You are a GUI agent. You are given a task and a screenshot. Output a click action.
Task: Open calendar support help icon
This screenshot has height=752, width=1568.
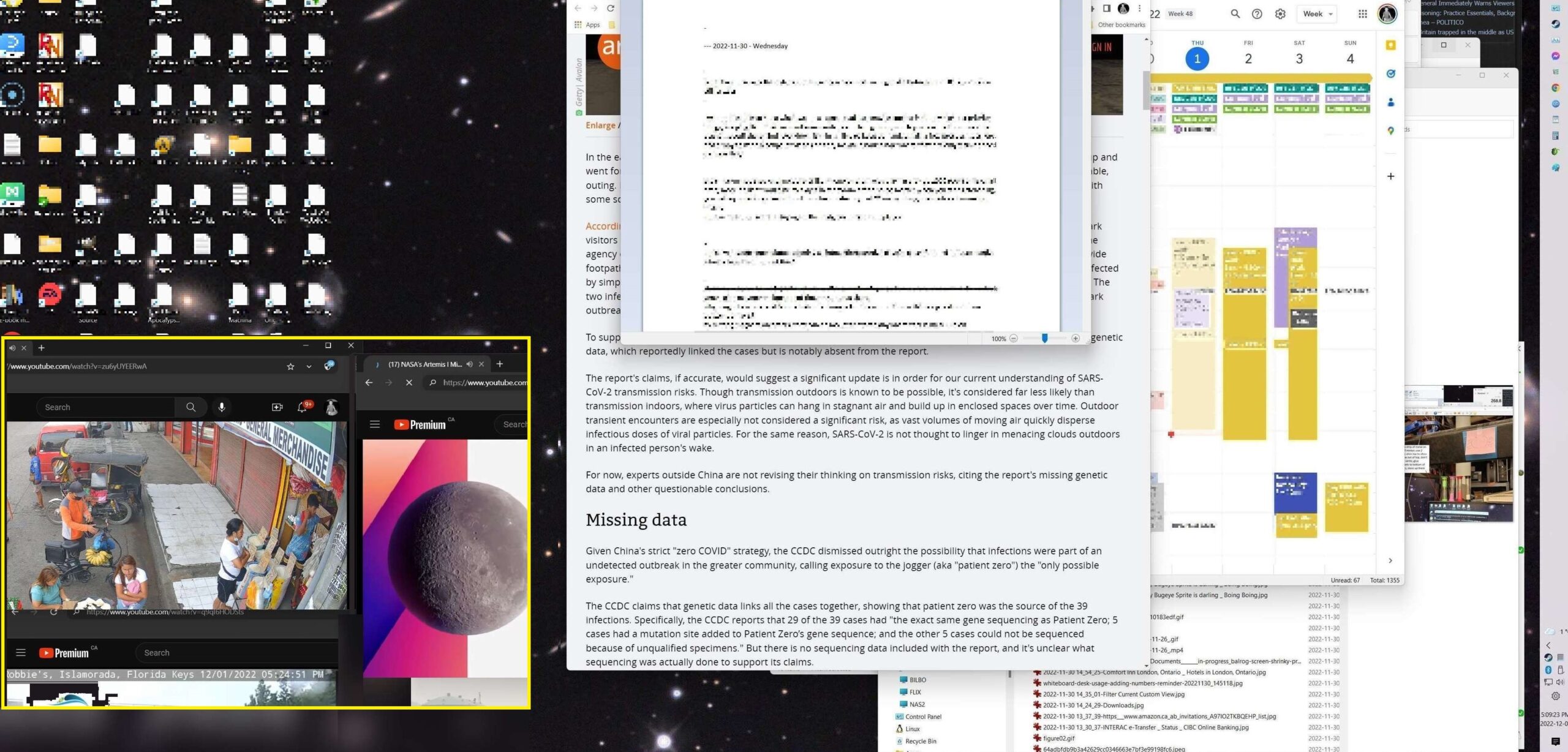point(1257,14)
